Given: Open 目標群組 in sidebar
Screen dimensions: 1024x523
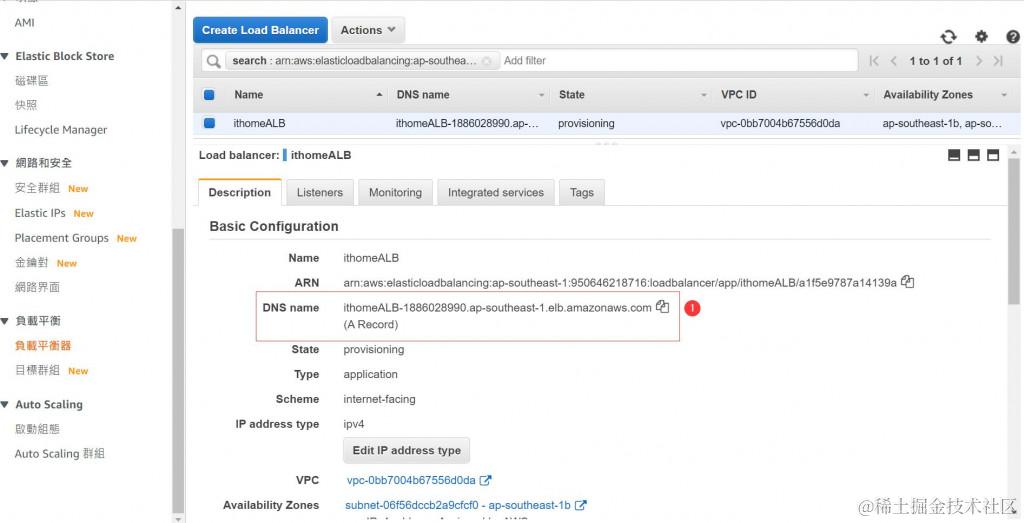Looking at the screenshot, I should click(37, 370).
